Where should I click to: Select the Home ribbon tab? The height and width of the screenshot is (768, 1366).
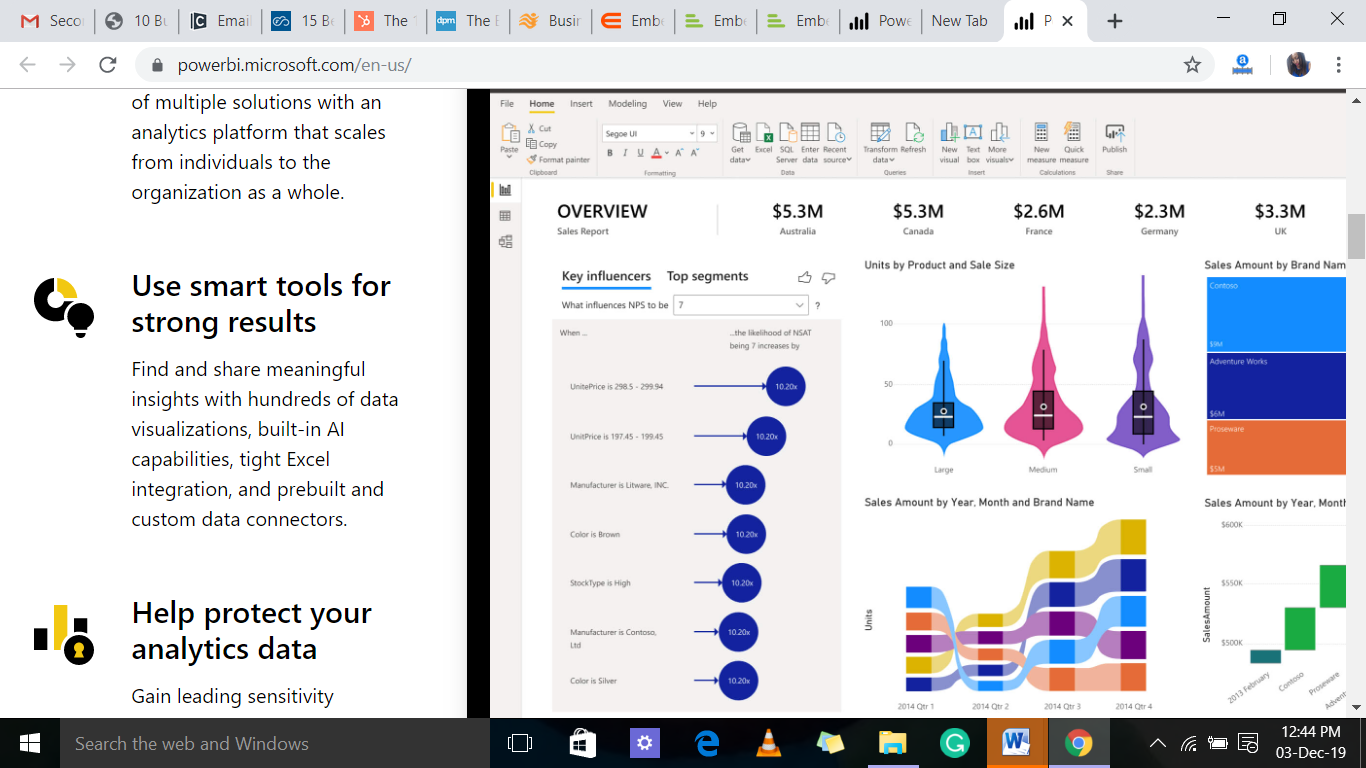pyautogui.click(x=541, y=104)
